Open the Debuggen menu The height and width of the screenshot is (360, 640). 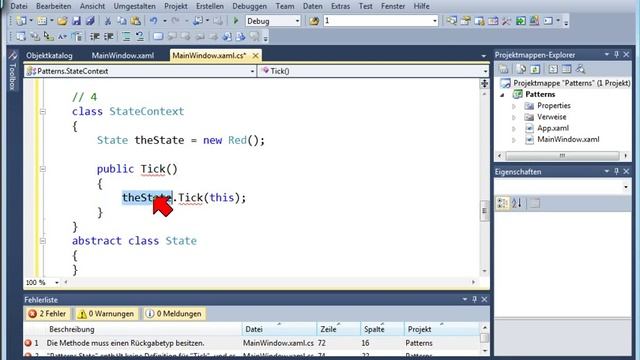[x=249, y=6]
